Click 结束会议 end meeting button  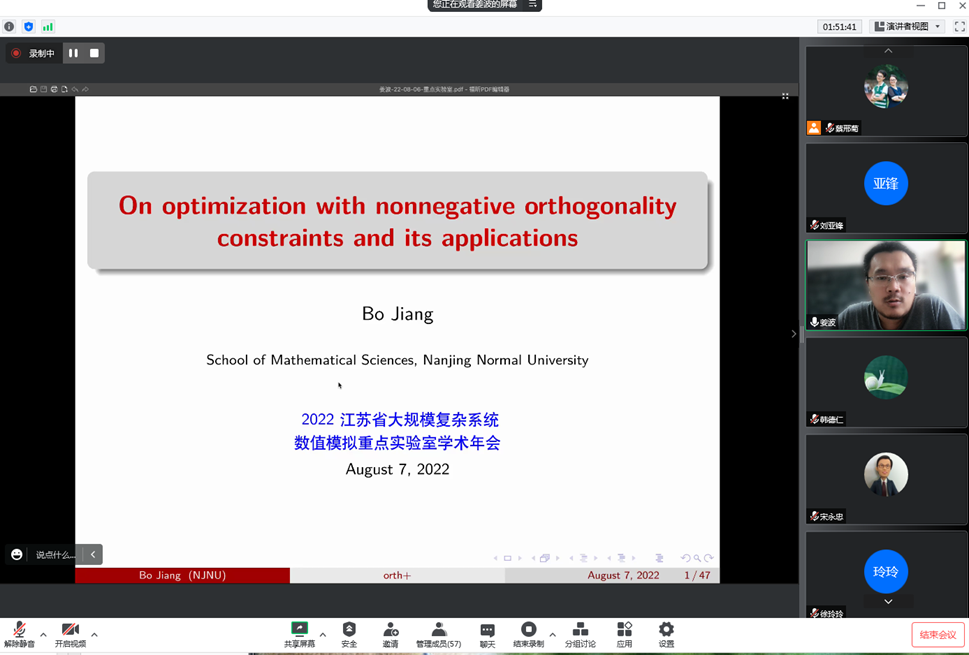(x=937, y=635)
